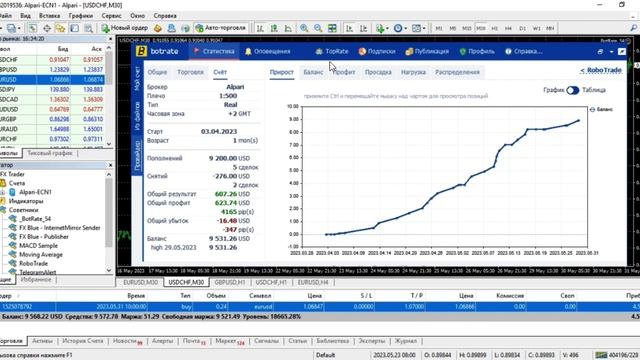640x360 pixels.
Task: Select RoboTrade expert in Navigator
Action: click(33, 263)
